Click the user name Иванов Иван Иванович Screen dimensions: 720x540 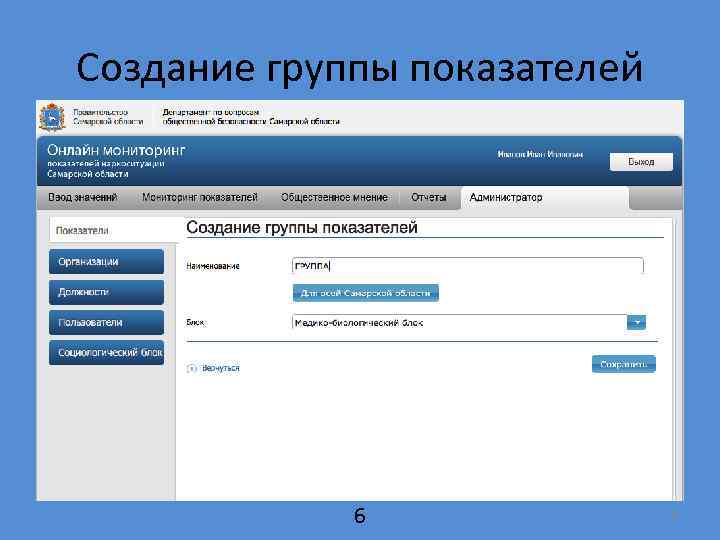540,155
